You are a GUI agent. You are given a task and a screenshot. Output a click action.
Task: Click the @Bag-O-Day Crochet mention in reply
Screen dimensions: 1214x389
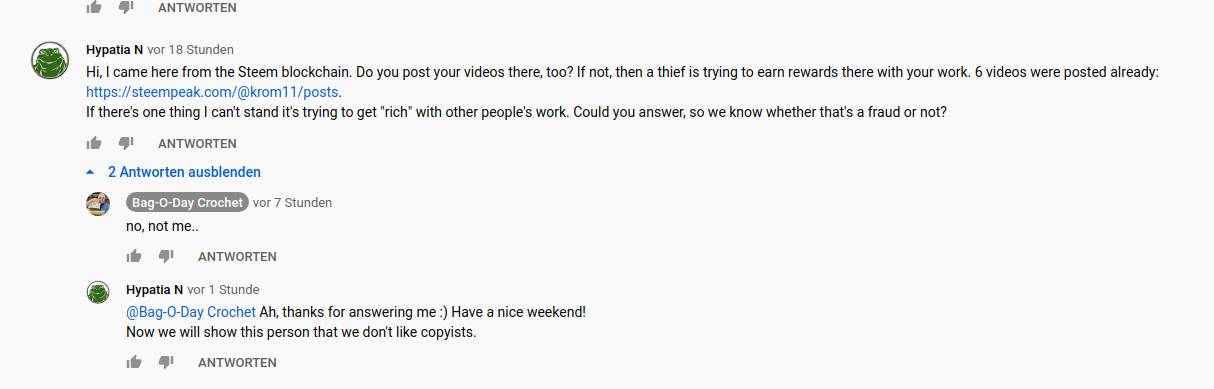pyautogui.click(x=191, y=312)
